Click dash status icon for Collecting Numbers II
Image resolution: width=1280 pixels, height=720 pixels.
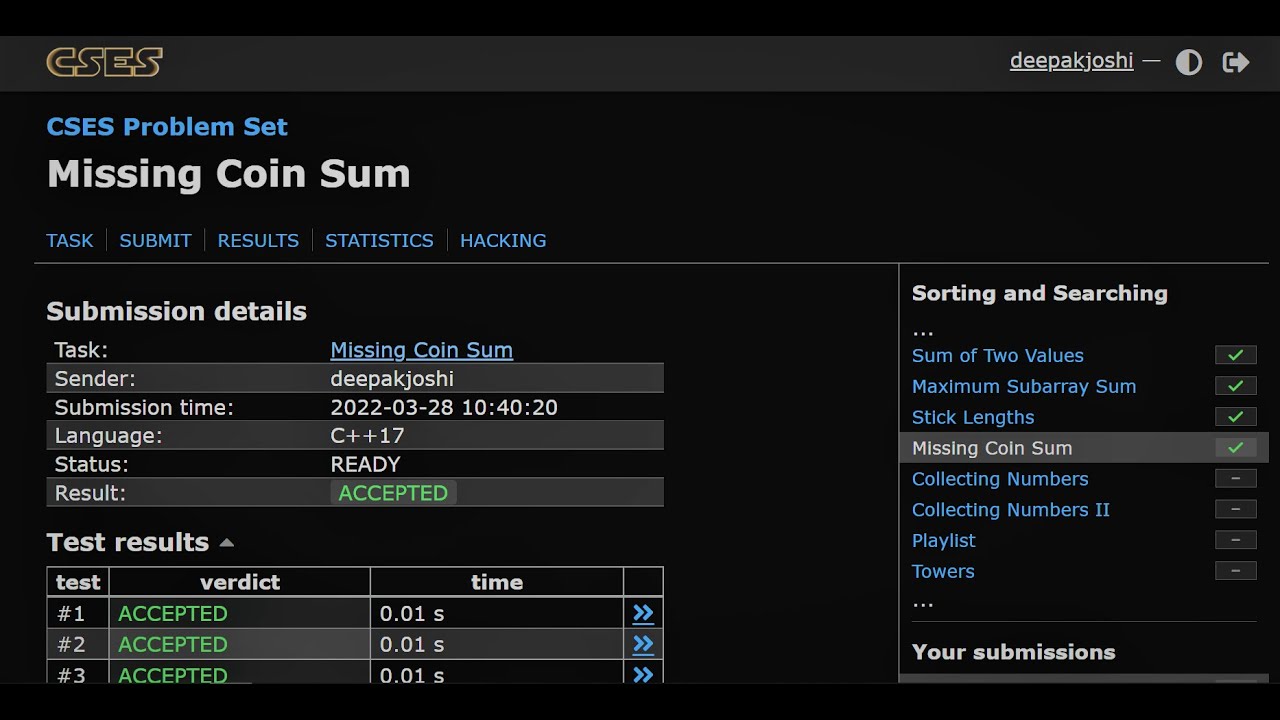[1236, 510]
